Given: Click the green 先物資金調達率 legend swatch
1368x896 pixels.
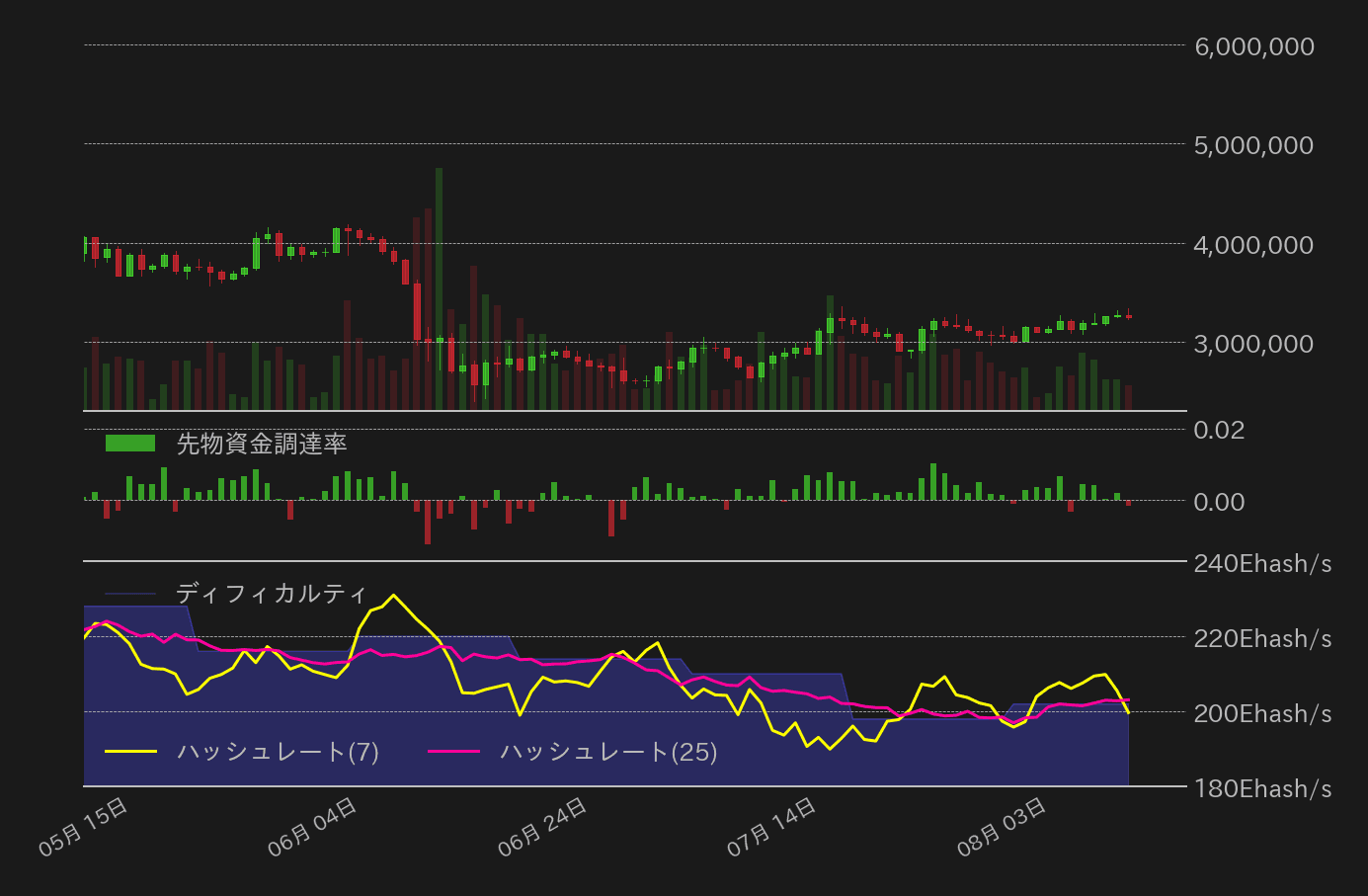Looking at the screenshot, I should coord(129,442).
